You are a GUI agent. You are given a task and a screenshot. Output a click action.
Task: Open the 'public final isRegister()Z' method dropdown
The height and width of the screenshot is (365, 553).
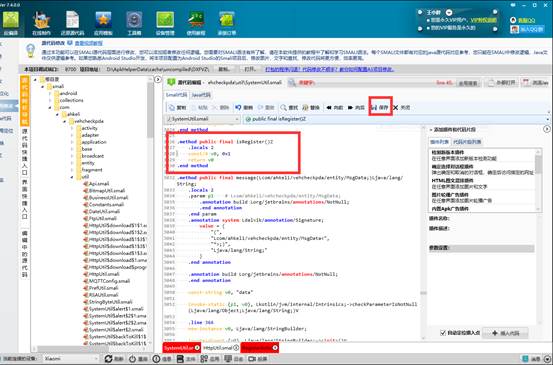click(396, 119)
